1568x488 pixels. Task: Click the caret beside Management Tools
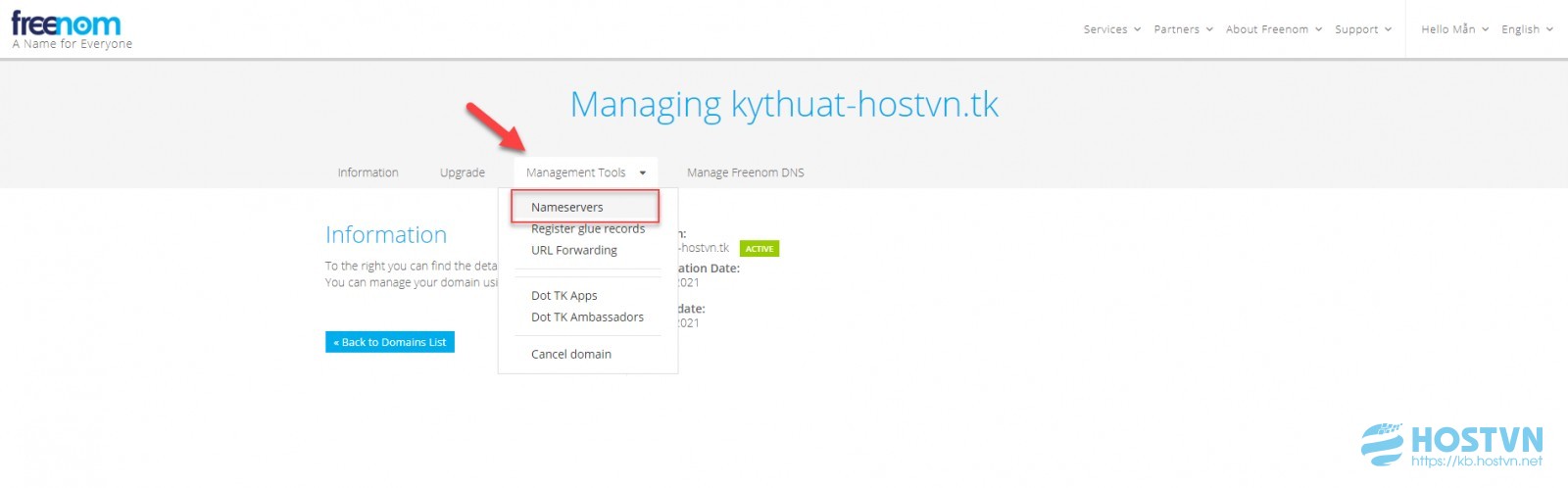click(x=643, y=172)
